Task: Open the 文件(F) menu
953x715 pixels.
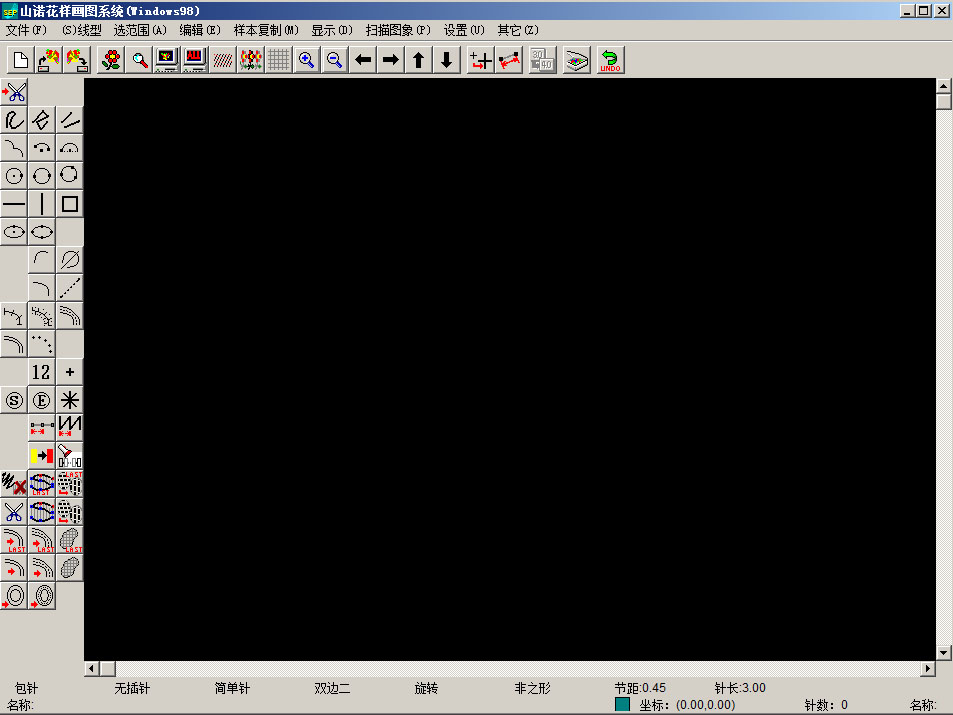Action: tap(26, 30)
